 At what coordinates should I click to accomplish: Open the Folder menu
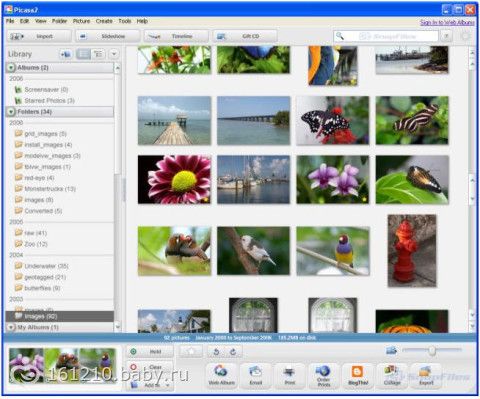[x=59, y=21]
